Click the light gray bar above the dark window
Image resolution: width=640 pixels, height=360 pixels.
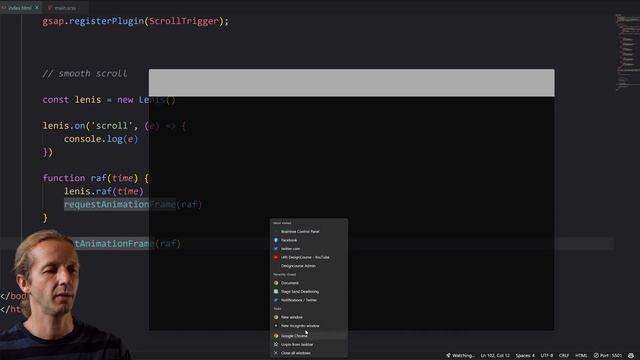351,83
